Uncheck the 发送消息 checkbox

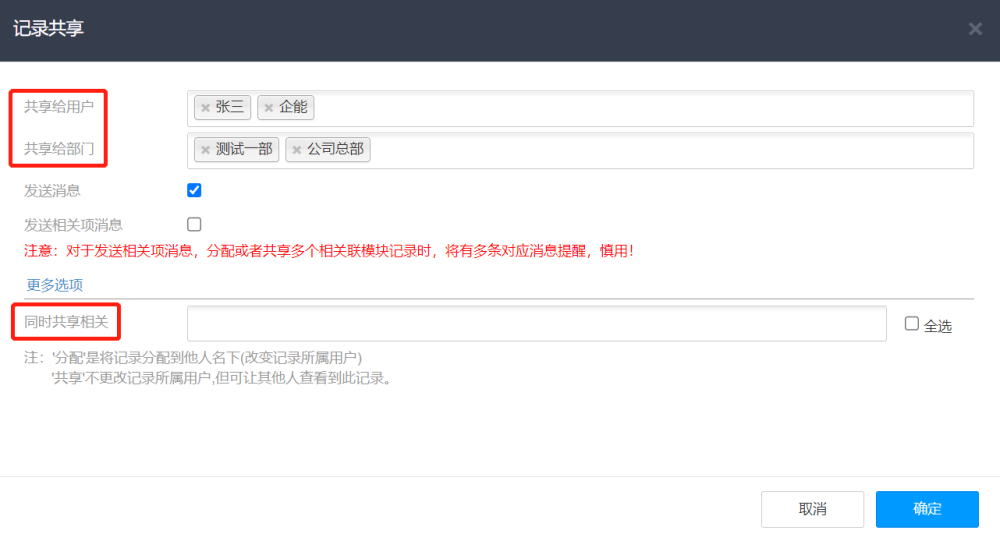click(x=195, y=190)
